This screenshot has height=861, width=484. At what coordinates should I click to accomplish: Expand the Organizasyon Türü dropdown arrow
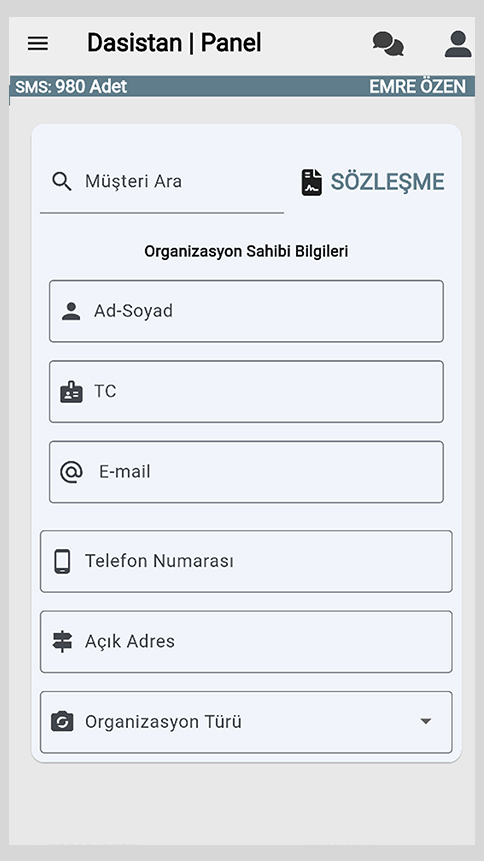(x=426, y=721)
